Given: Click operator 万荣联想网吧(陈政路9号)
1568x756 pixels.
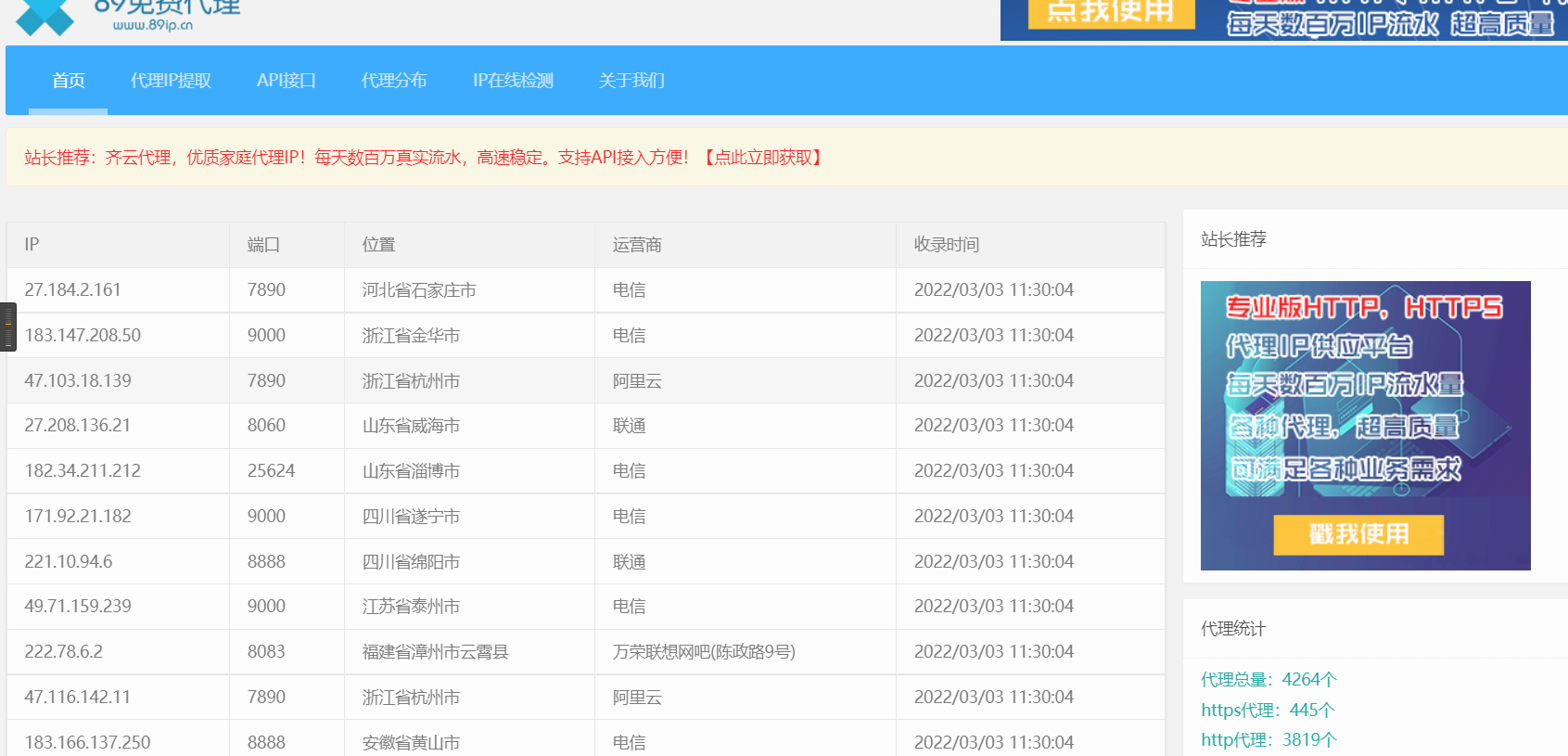Looking at the screenshot, I should click(x=704, y=652).
